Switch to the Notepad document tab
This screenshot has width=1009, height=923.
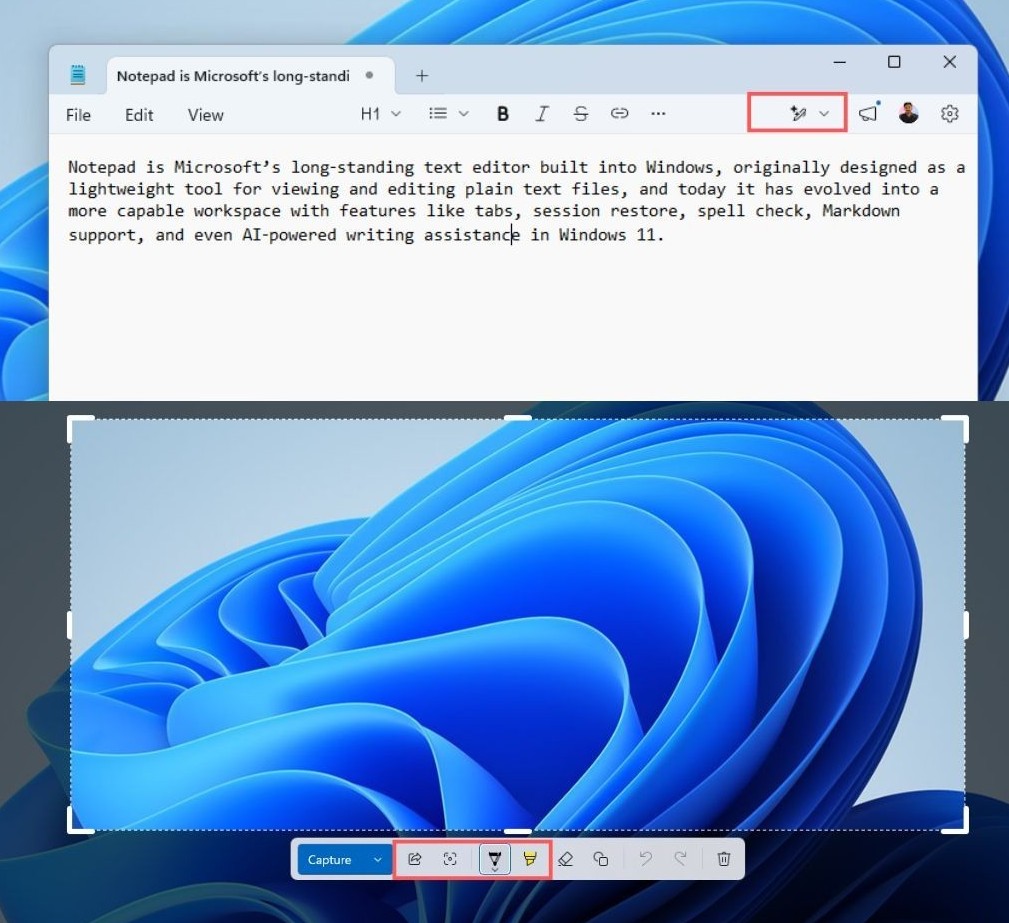232,75
